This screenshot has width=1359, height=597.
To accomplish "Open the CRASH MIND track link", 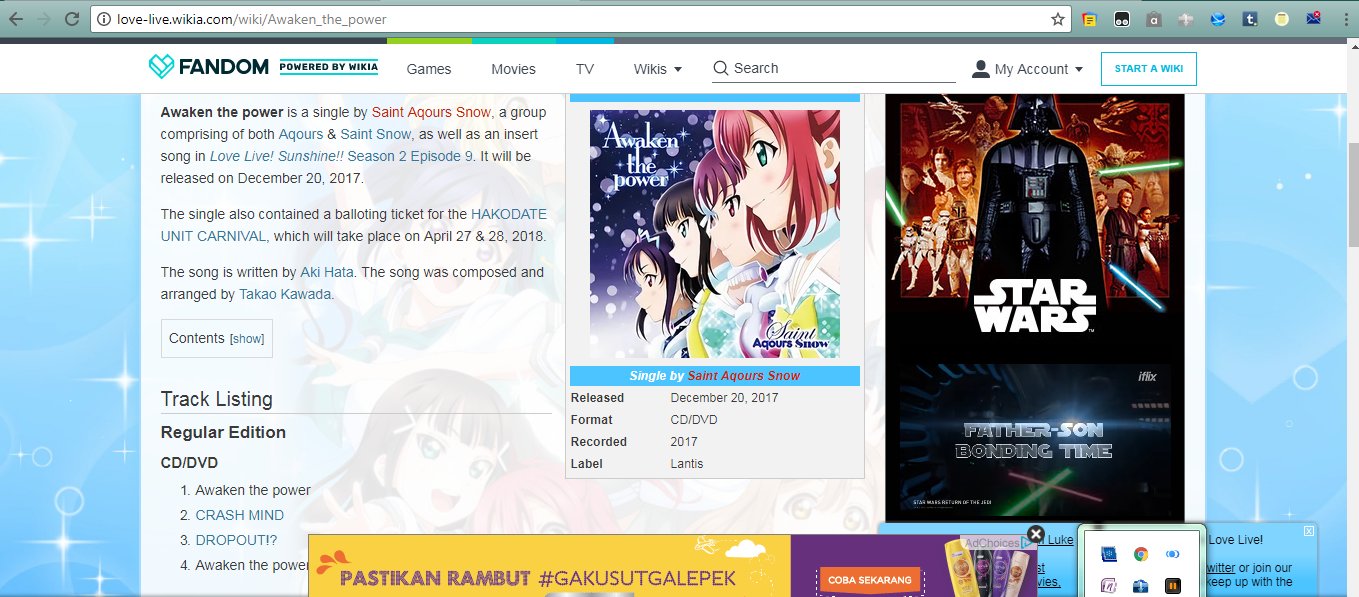I will coord(239,515).
